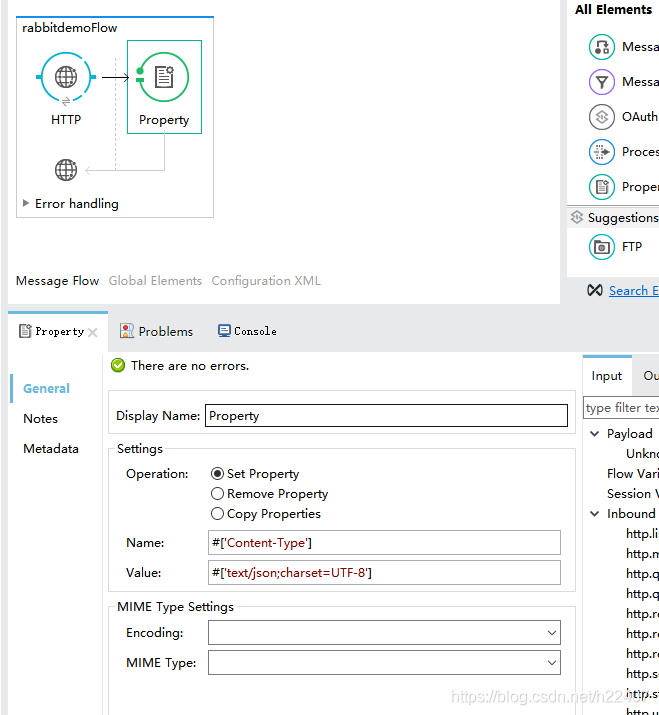Select the Metadata section in sidebar
Viewport: 659px width, 715px height.
coord(51,449)
